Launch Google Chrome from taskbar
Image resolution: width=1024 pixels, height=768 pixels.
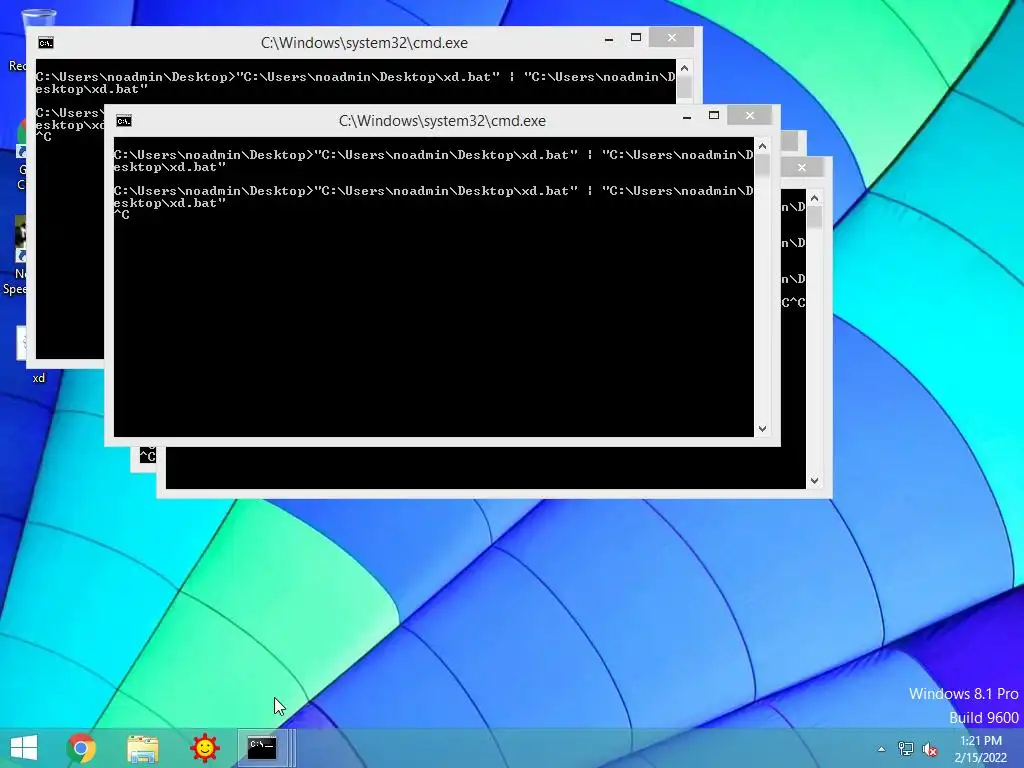coord(81,748)
